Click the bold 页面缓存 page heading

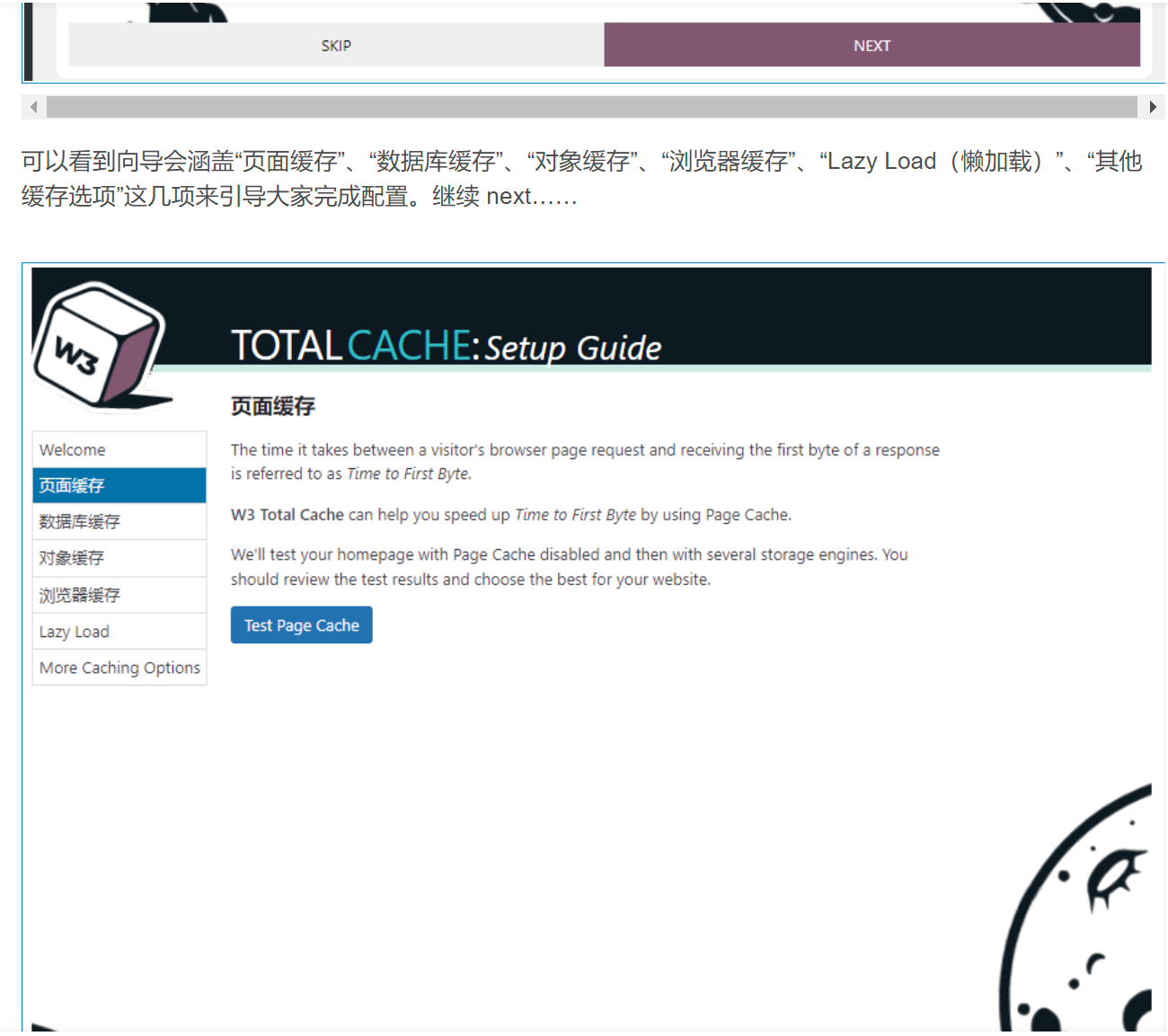(273, 406)
